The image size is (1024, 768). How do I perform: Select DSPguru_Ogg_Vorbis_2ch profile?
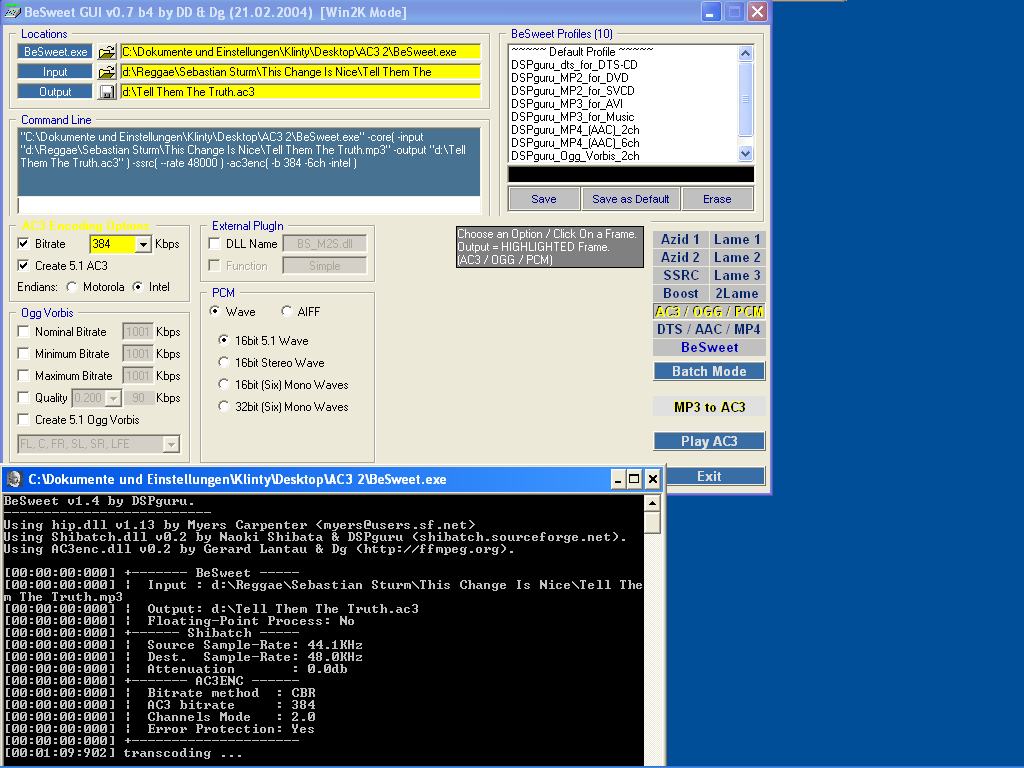[575, 156]
